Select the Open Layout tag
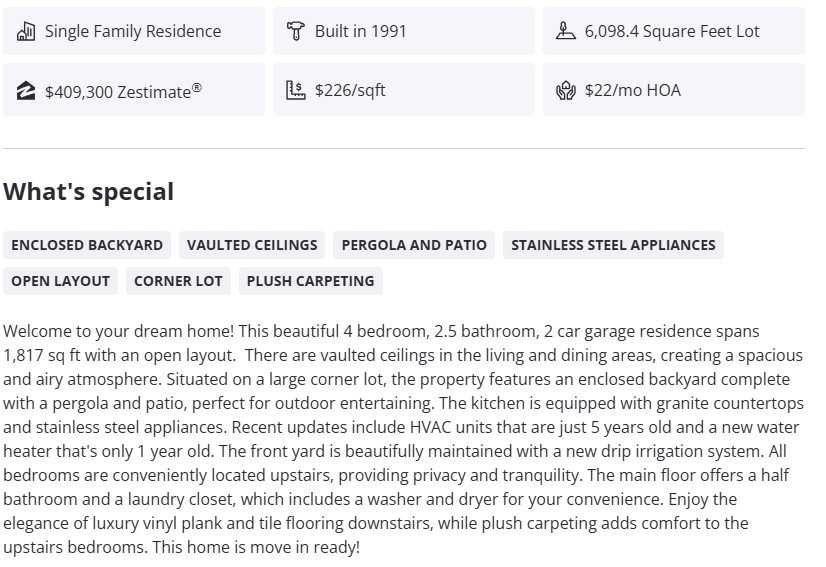The image size is (826, 567). [60, 281]
